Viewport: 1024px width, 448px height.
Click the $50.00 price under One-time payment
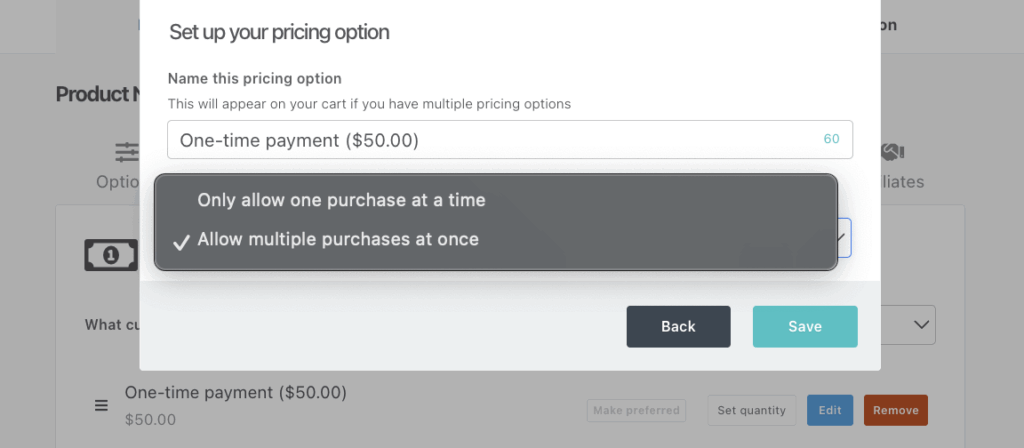[x=150, y=420]
